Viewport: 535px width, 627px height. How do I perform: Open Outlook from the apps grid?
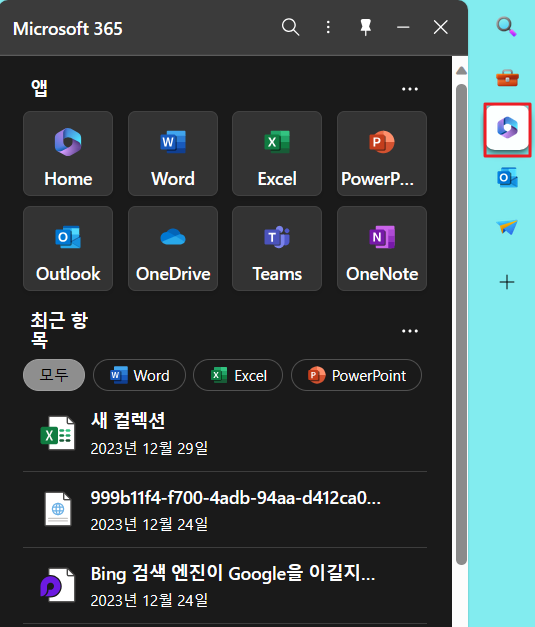point(68,248)
